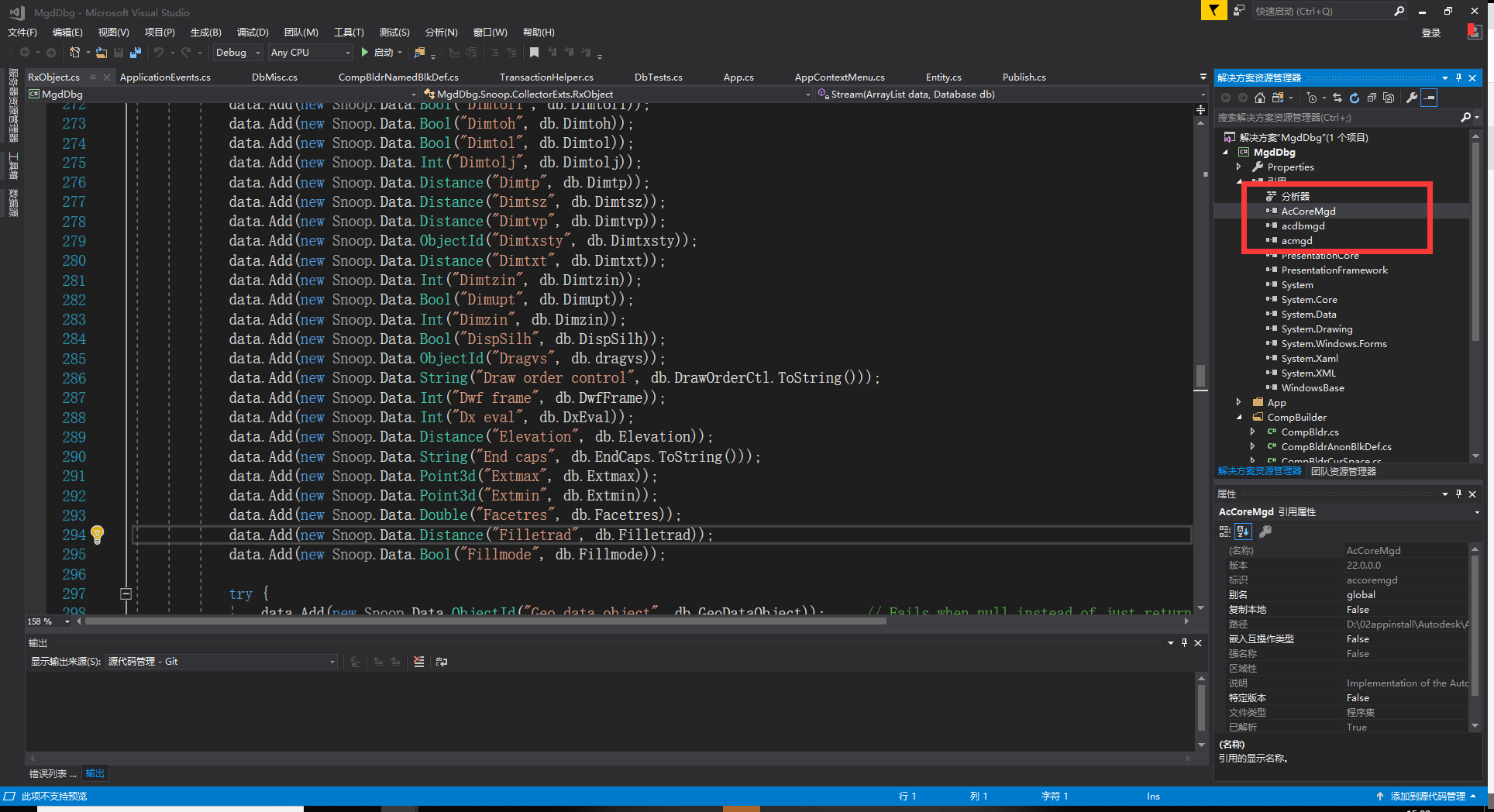The height and width of the screenshot is (812, 1494).
Task: Click 添加到源代码管理 in status bar
Action: tap(1427, 796)
